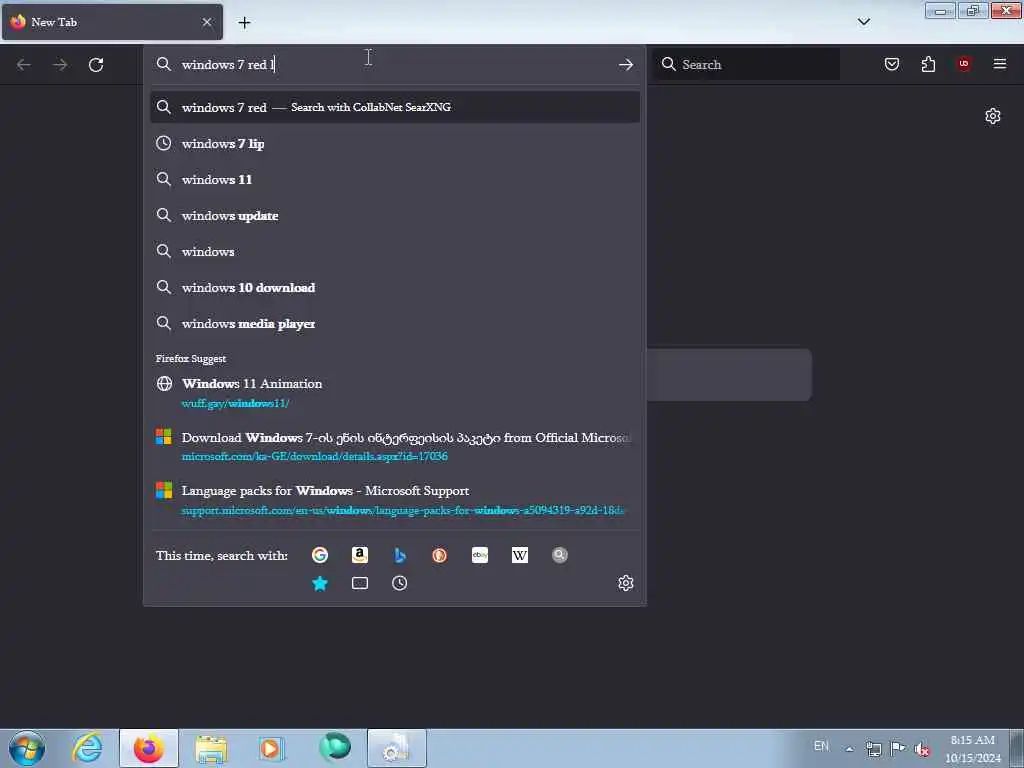This screenshot has height=768, width=1024.
Task: Personalize new tab with gear icon
Action: pyautogui.click(x=993, y=116)
